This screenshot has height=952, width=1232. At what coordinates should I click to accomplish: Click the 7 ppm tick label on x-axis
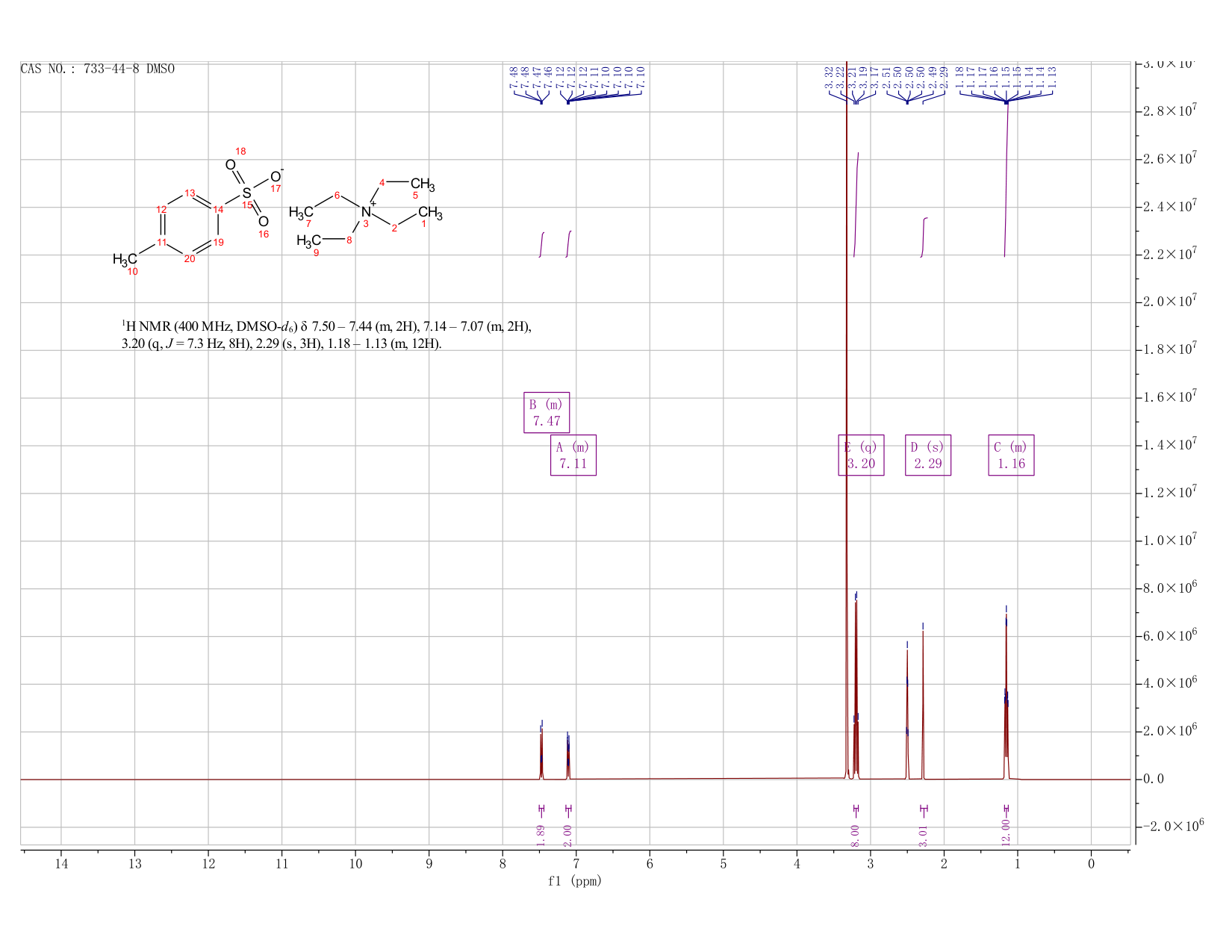(x=576, y=864)
